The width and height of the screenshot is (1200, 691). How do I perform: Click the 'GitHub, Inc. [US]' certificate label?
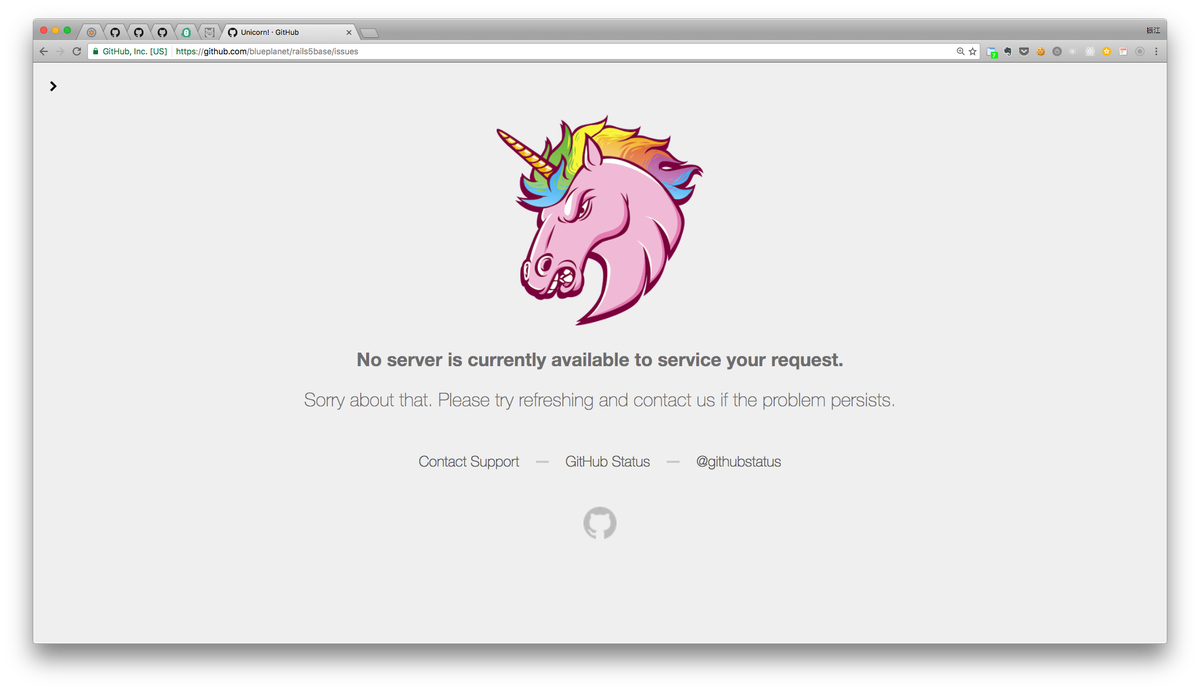[135, 51]
